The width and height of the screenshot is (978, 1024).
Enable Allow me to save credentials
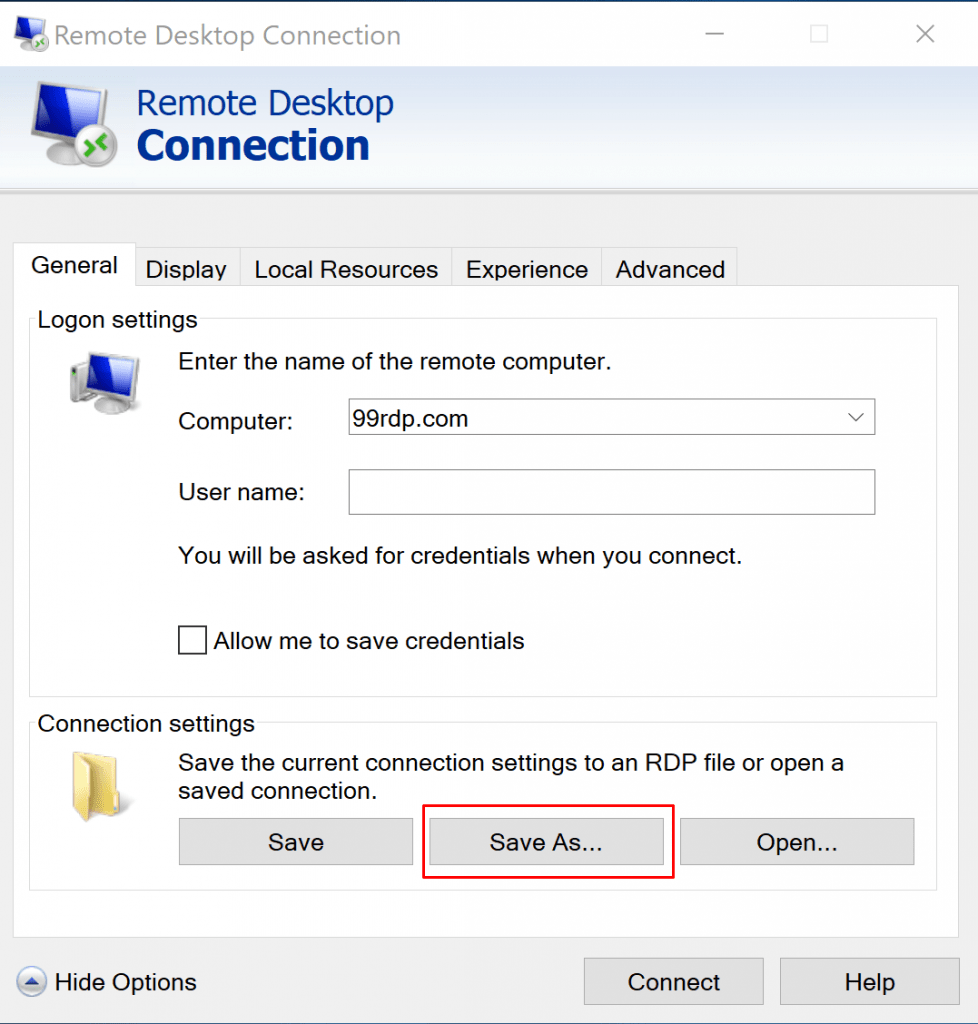point(193,640)
